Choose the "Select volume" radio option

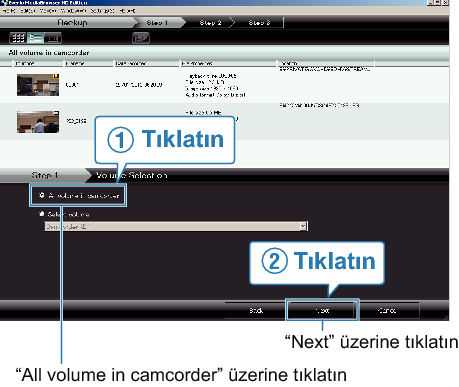tap(42, 214)
